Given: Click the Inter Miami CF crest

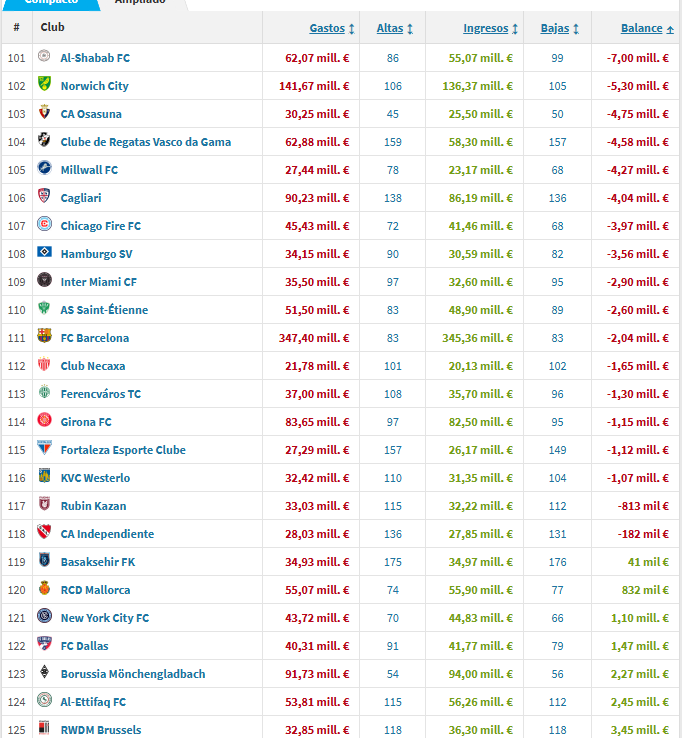Looking at the screenshot, I should [44, 280].
